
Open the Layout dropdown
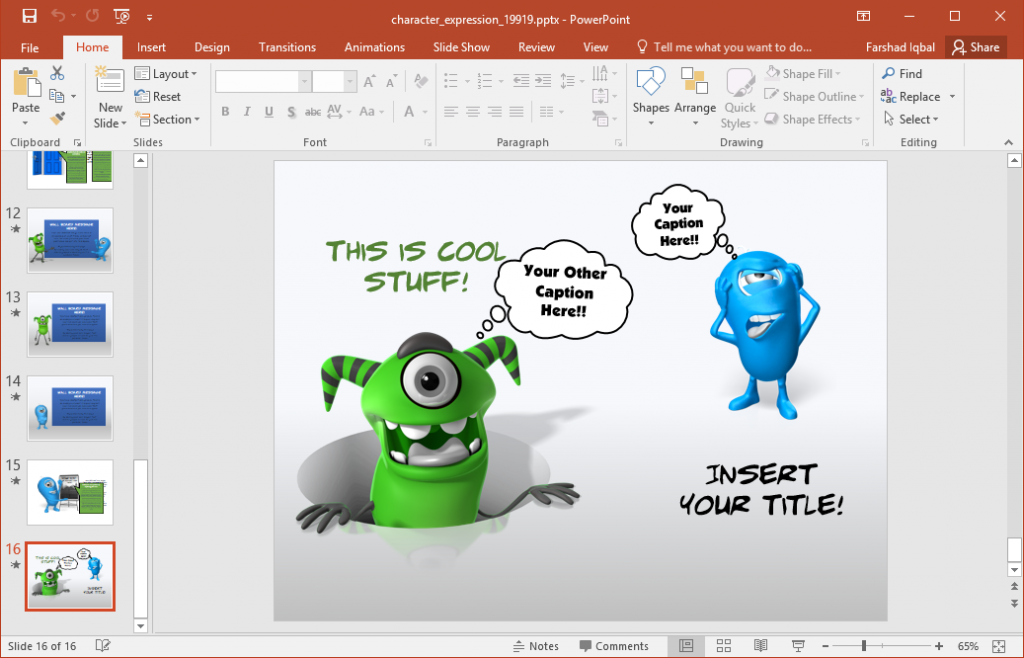tap(166, 73)
